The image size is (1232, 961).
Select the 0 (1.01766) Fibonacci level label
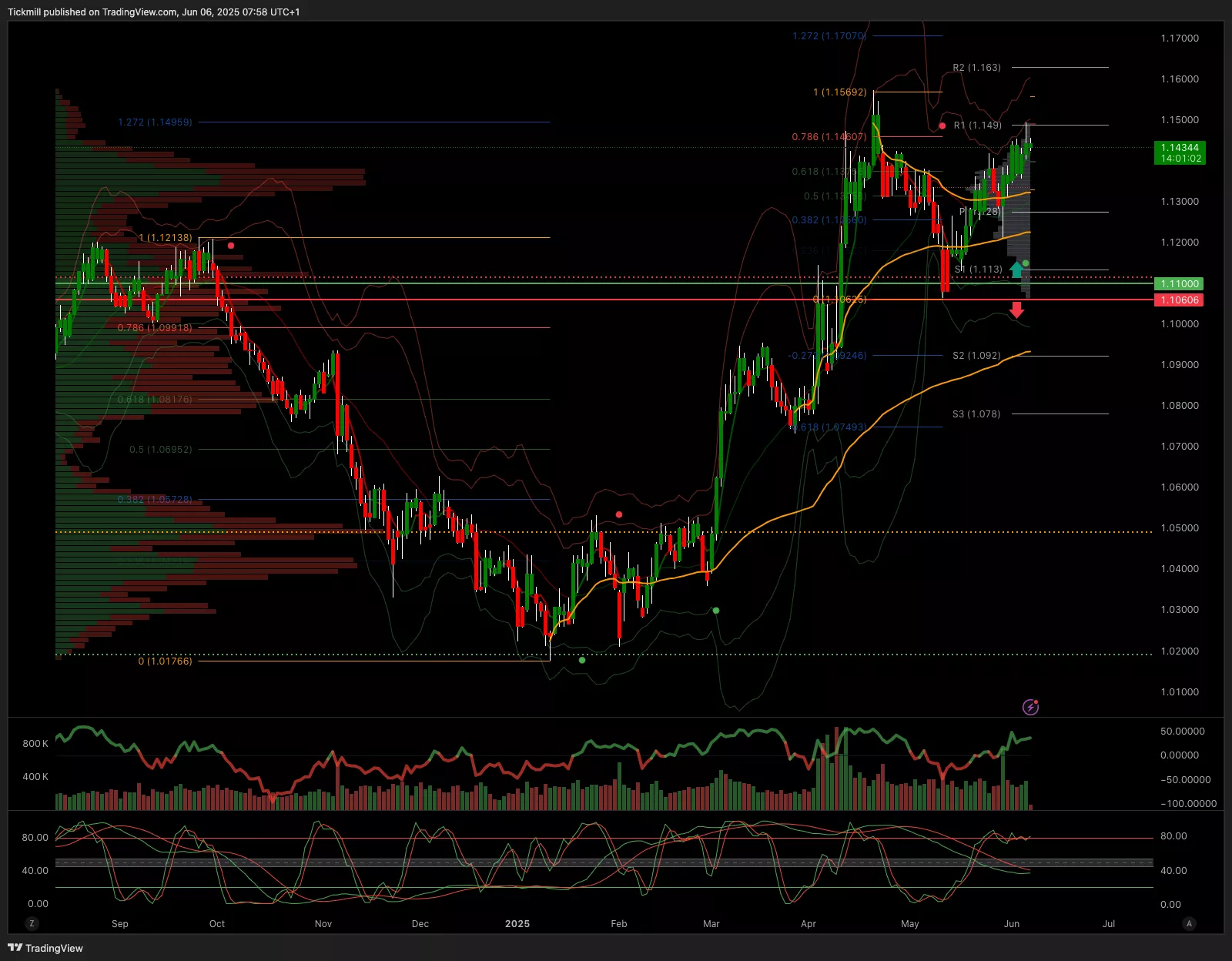[165, 661]
